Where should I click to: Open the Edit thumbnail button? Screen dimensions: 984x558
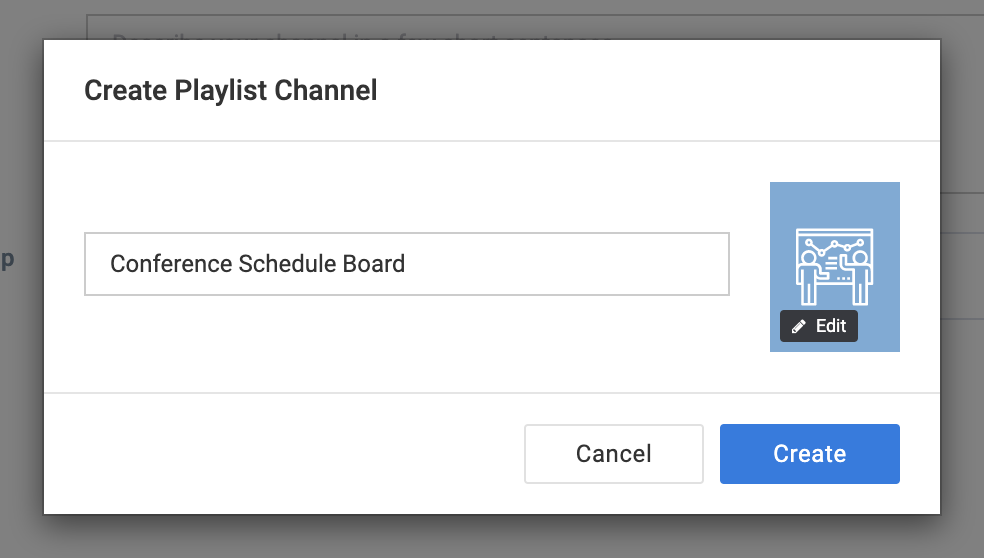pyautogui.click(x=819, y=326)
